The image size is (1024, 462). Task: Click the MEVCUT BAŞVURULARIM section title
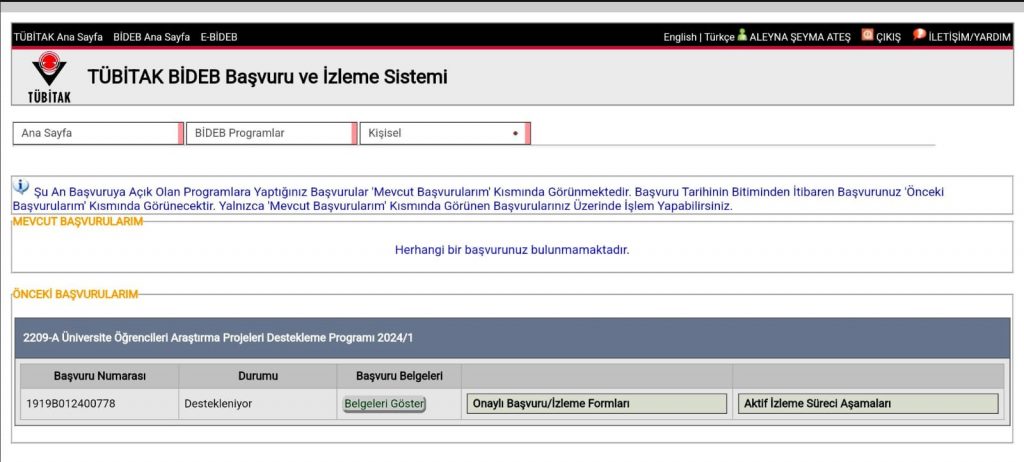point(78,222)
